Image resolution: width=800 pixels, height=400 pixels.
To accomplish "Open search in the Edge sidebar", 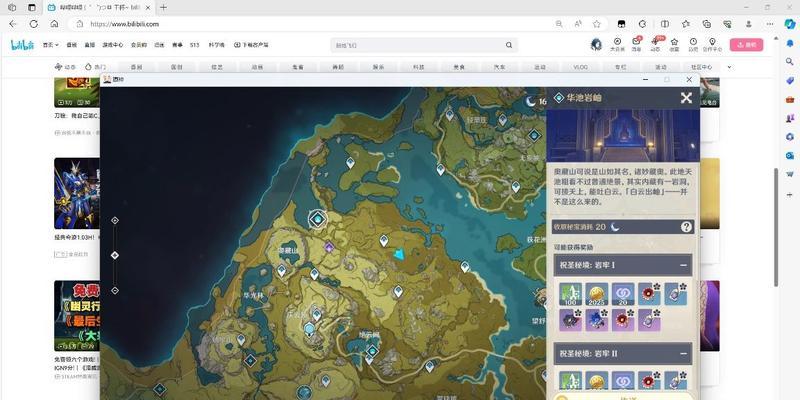I will 790,62.
